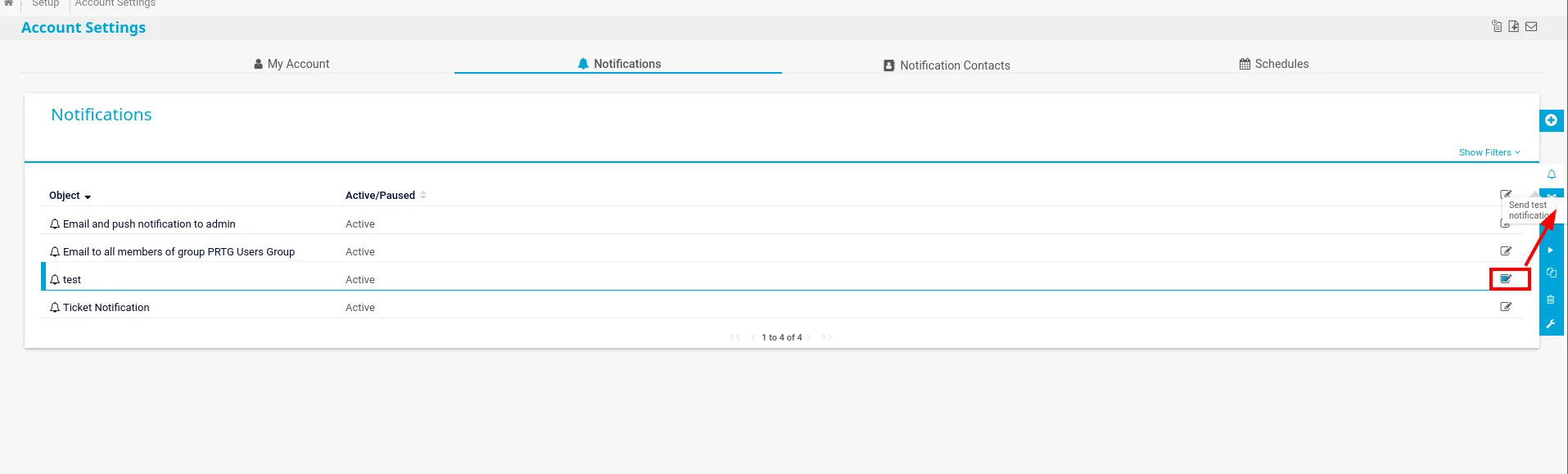This screenshot has height=474, width=1568.
Task: Click bell icon beside Ticket Notification
Action: (55, 308)
